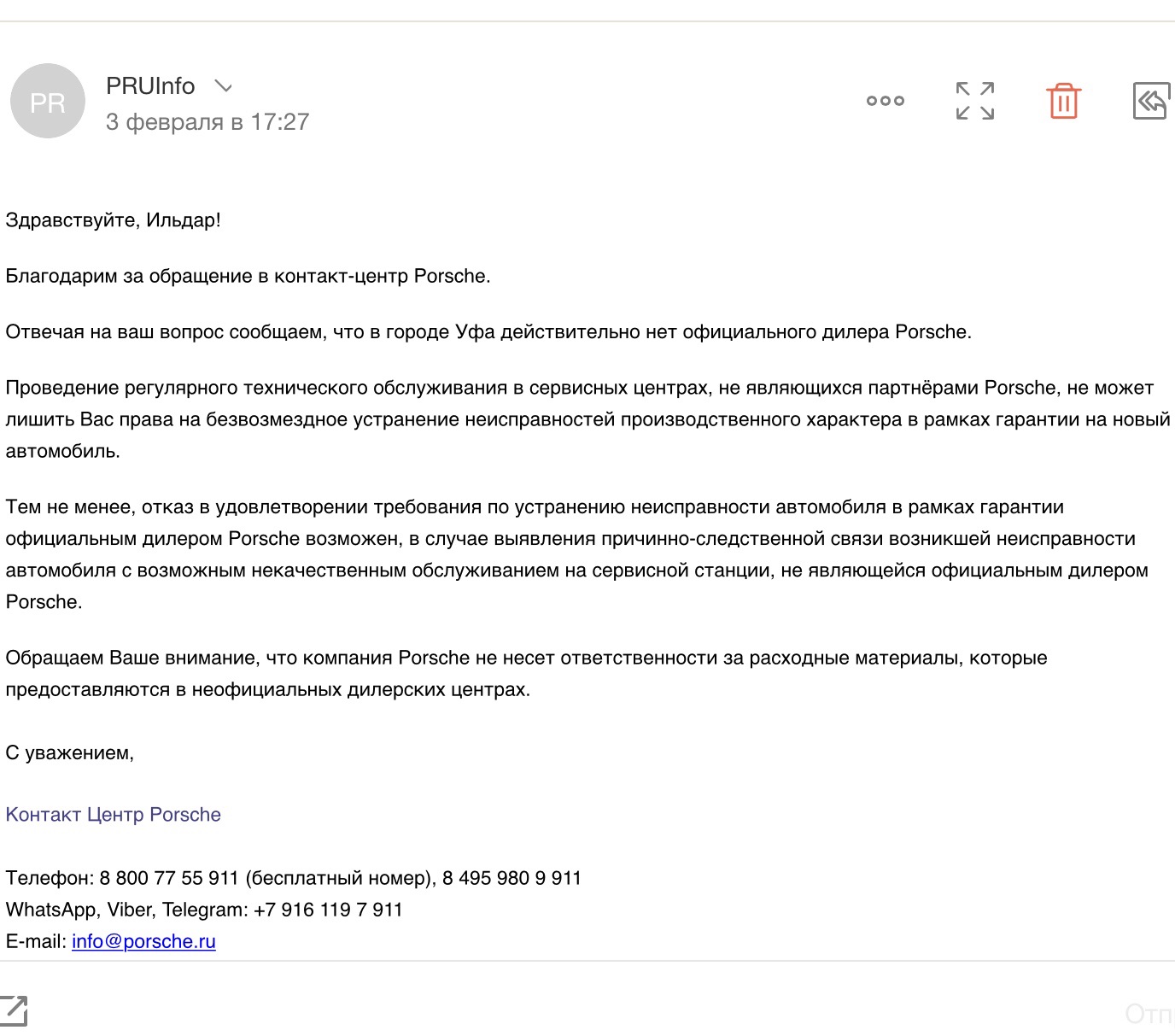Click the PR sender avatar
1175x1036 pixels.
(48, 101)
